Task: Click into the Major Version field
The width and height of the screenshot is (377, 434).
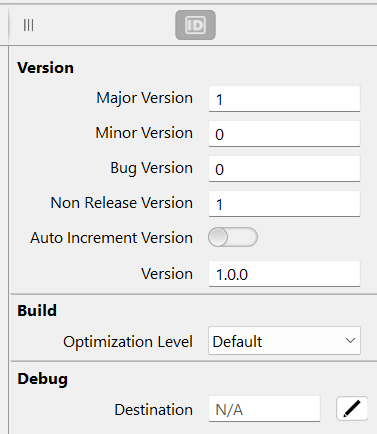Action: pyautogui.click(x=284, y=99)
